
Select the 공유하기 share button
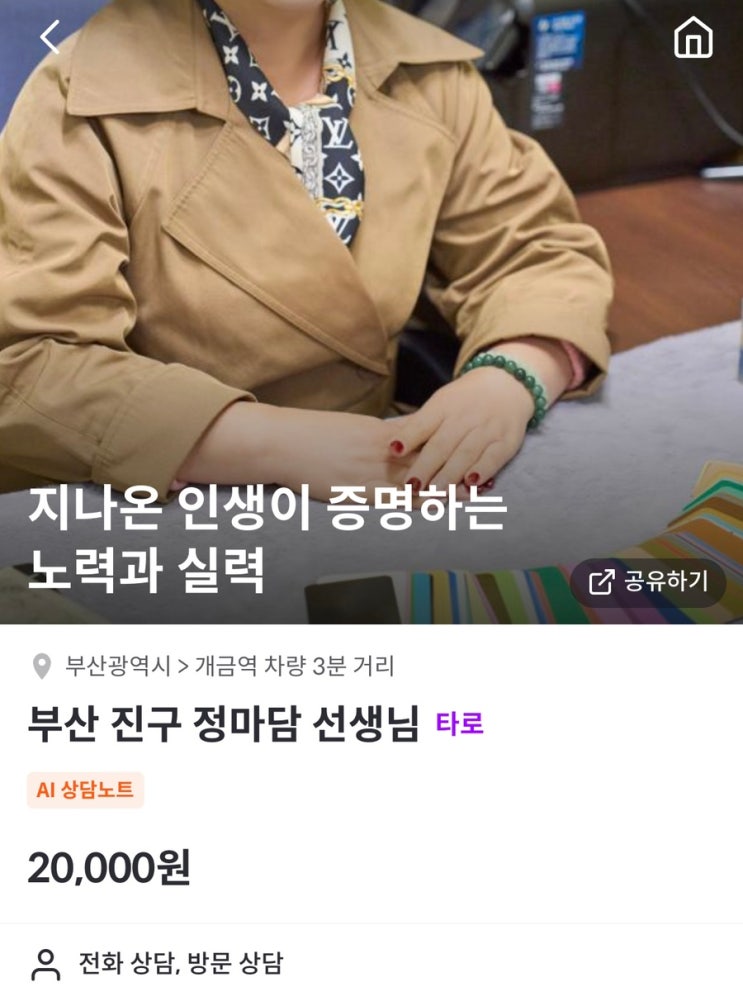648,582
